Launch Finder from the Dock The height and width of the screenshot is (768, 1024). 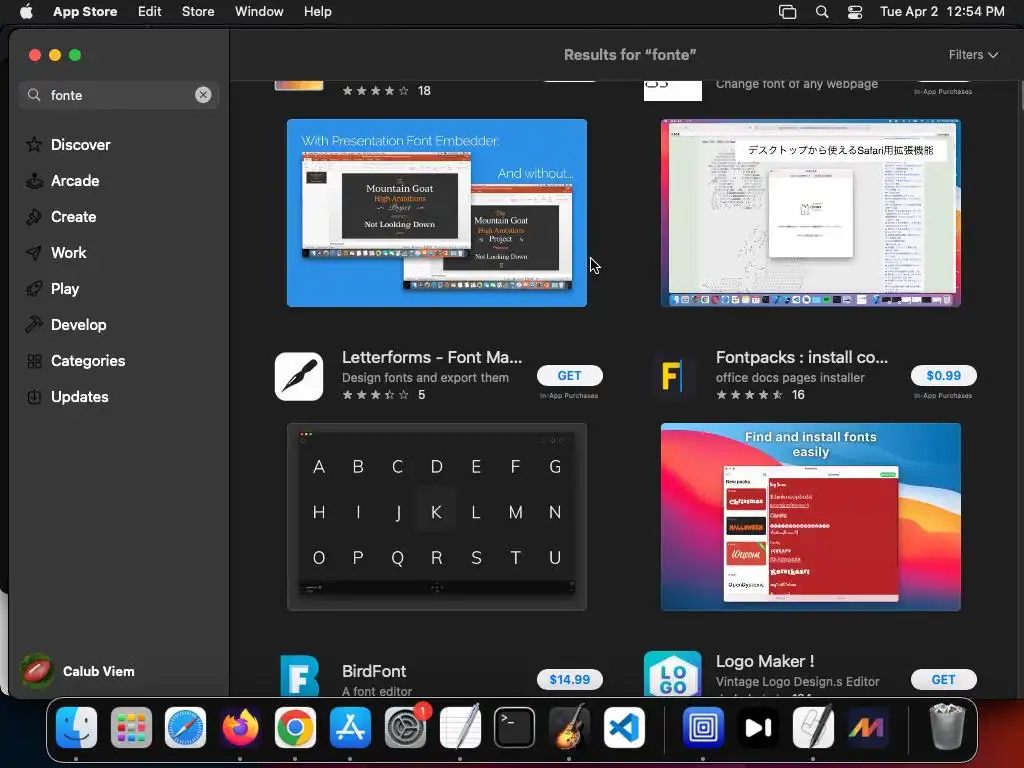point(76,727)
